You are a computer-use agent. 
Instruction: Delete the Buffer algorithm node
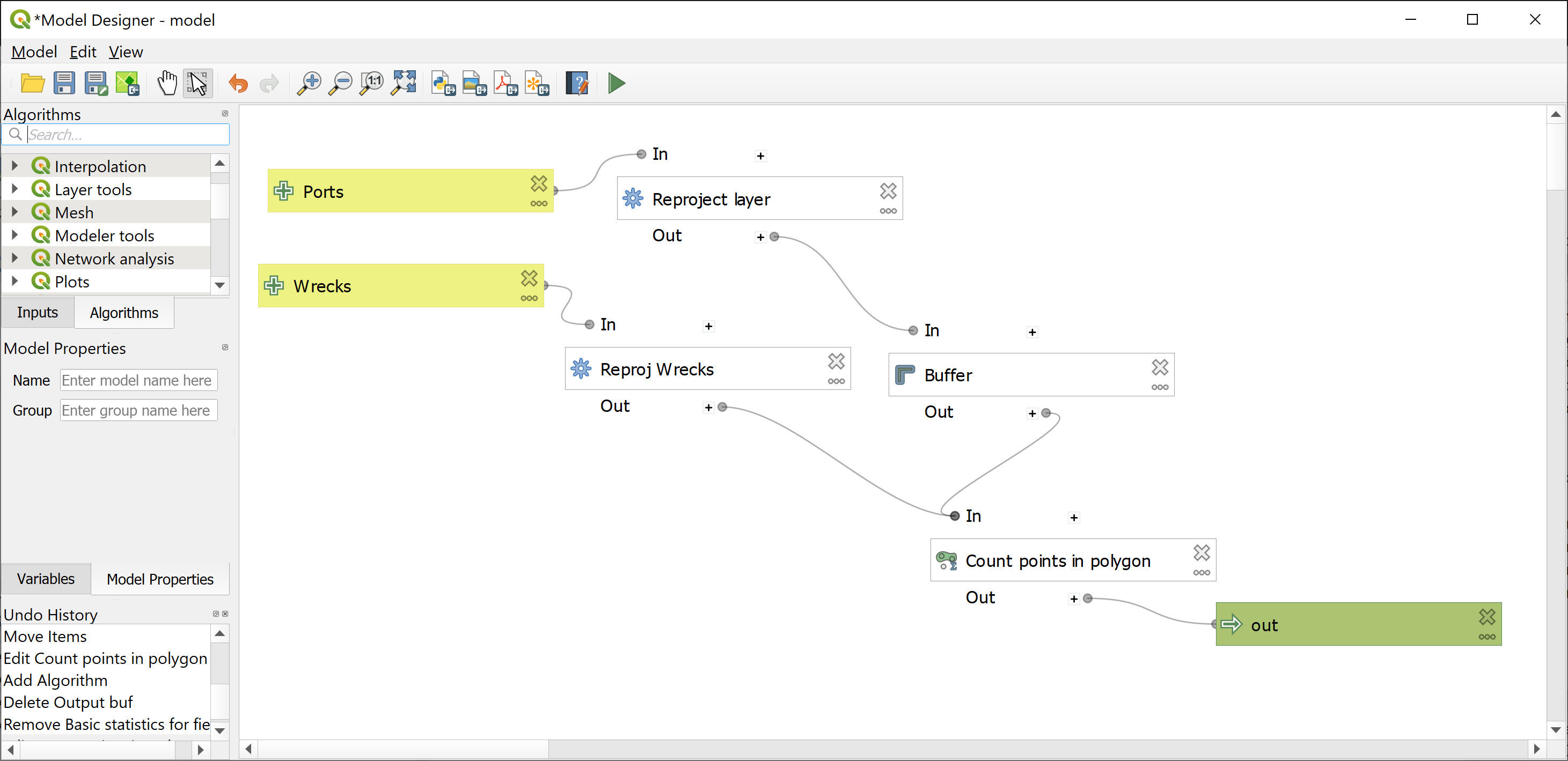(x=1160, y=367)
